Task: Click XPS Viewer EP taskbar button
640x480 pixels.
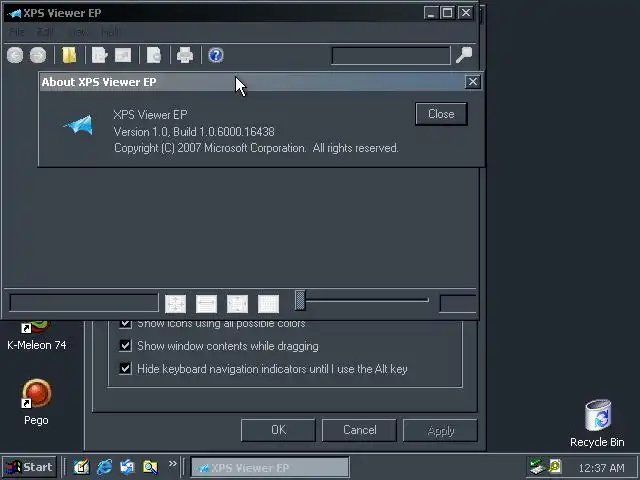Action: (x=270, y=467)
